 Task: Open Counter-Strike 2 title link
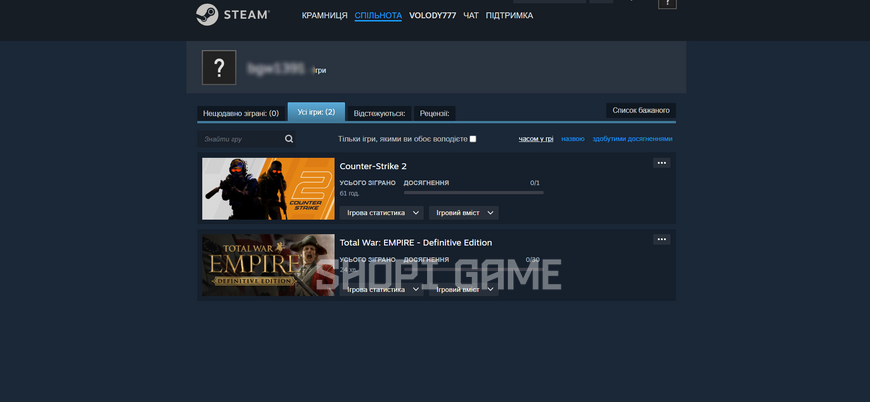click(373, 166)
